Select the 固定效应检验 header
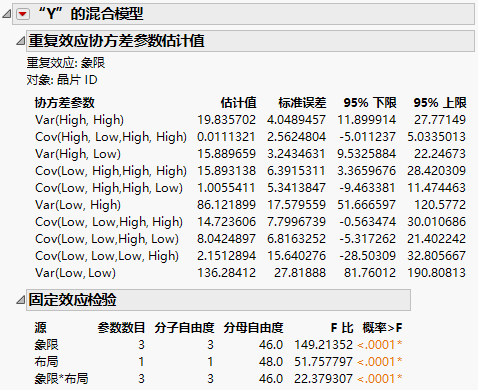The height and width of the screenshot is (390, 478). click(x=218, y=300)
